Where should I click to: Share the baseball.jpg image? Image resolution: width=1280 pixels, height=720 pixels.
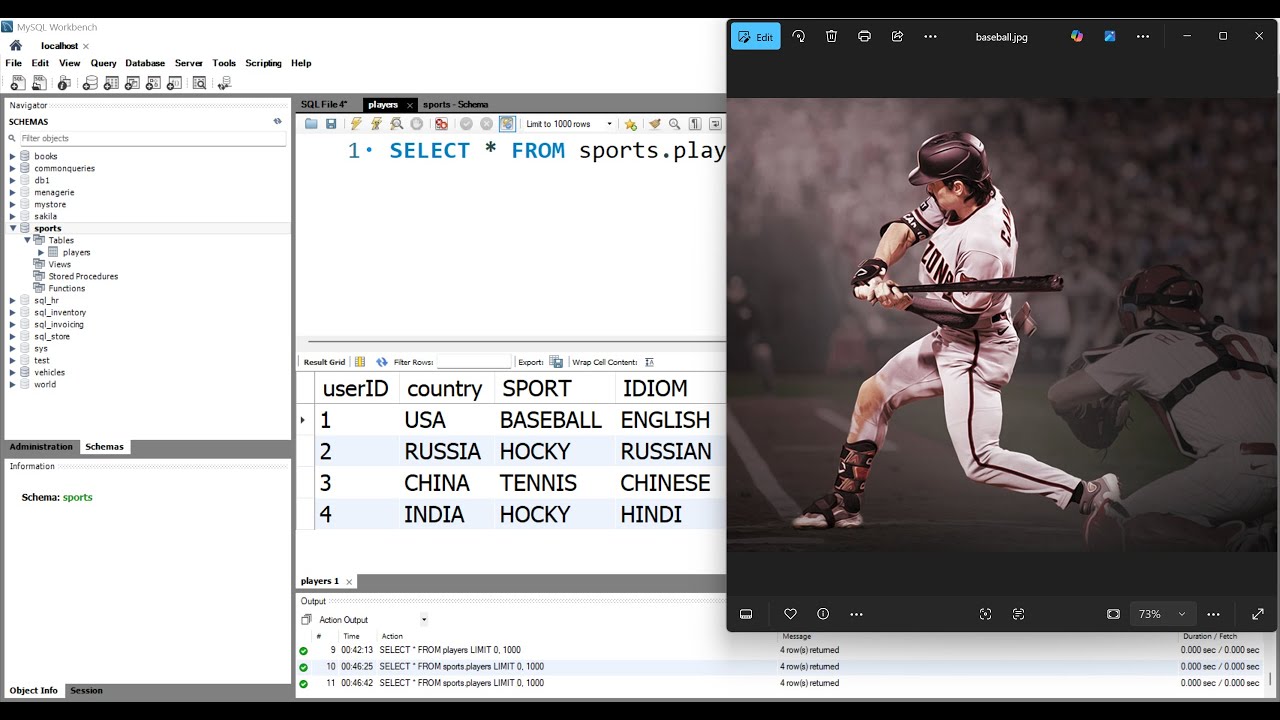coord(897,36)
